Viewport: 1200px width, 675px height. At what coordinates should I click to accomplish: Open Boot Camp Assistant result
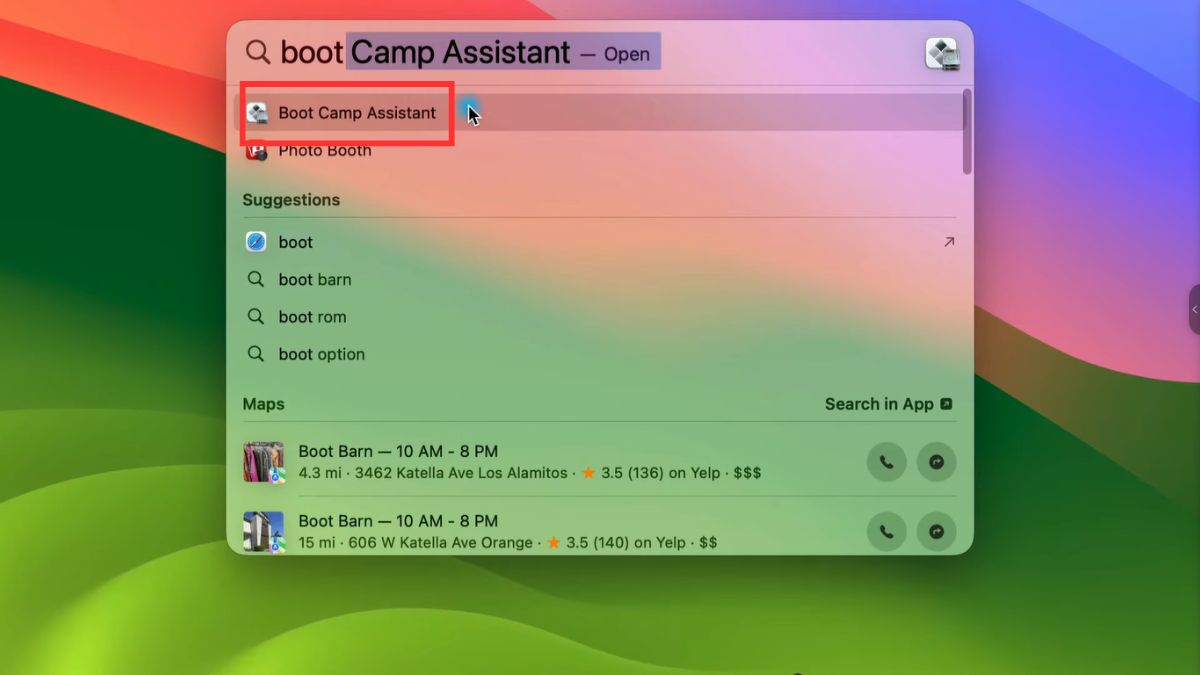click(x=598, y=113)
